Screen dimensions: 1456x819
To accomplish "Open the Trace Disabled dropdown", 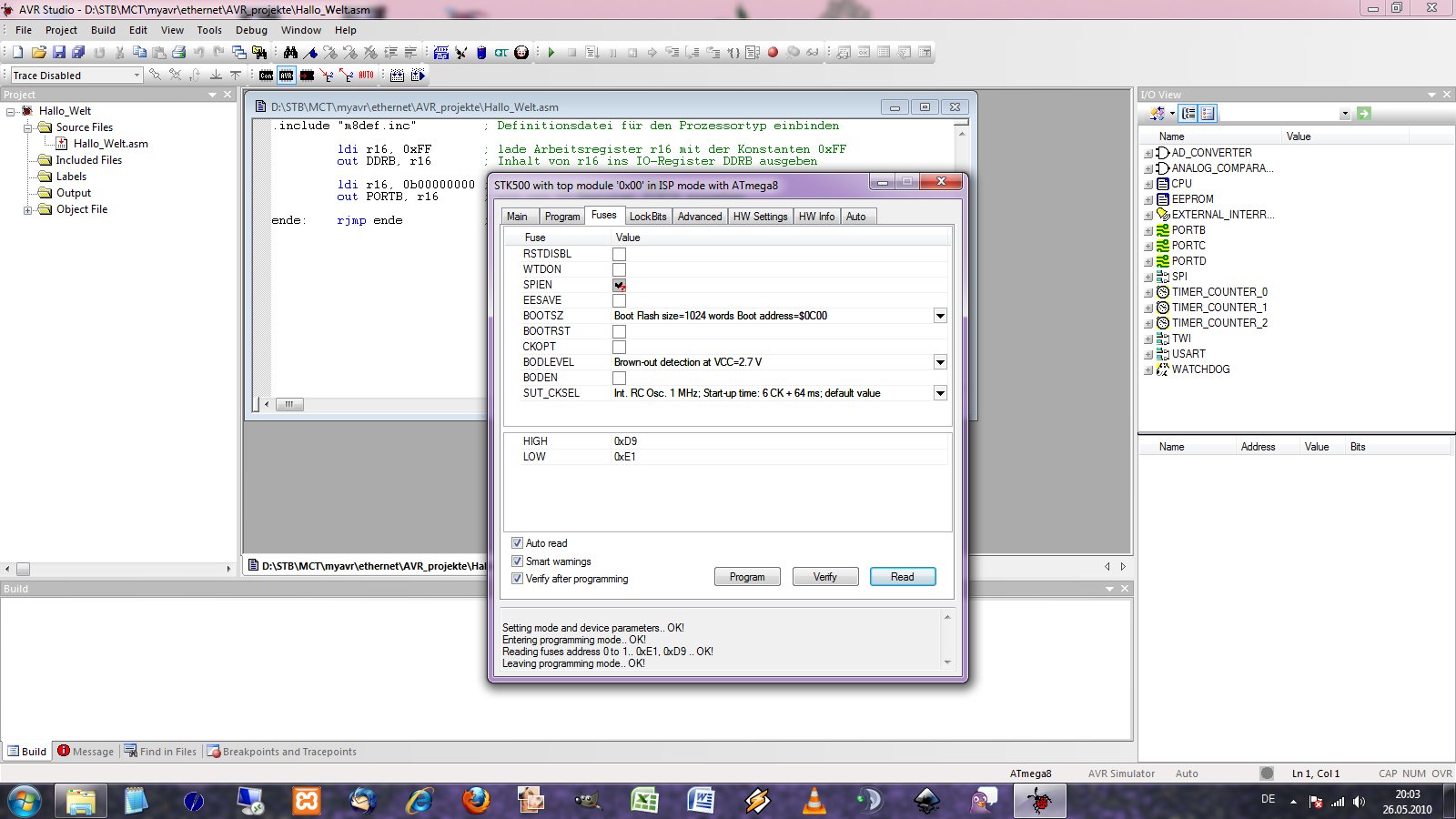I will click(x=137, y=76).
